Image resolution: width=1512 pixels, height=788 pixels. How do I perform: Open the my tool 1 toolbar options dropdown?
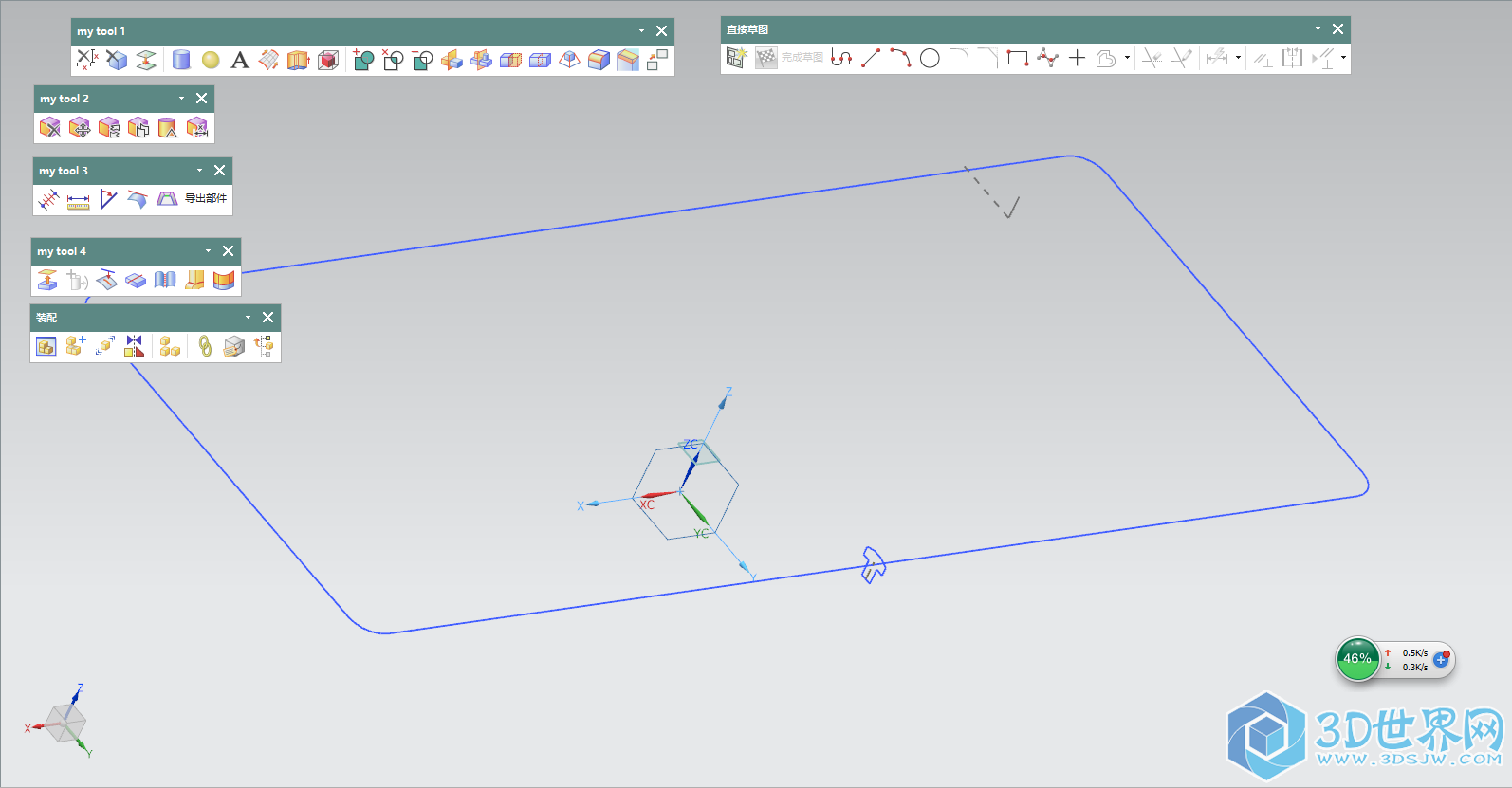tap(641, 31)
